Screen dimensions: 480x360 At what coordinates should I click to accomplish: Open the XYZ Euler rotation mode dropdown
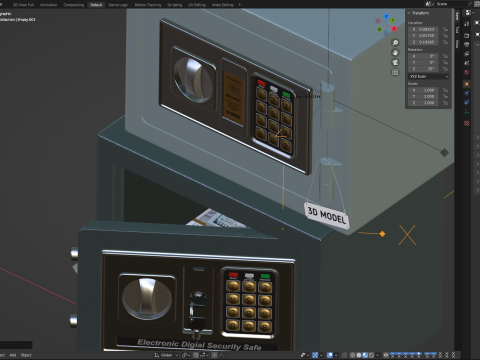(428, 76)
